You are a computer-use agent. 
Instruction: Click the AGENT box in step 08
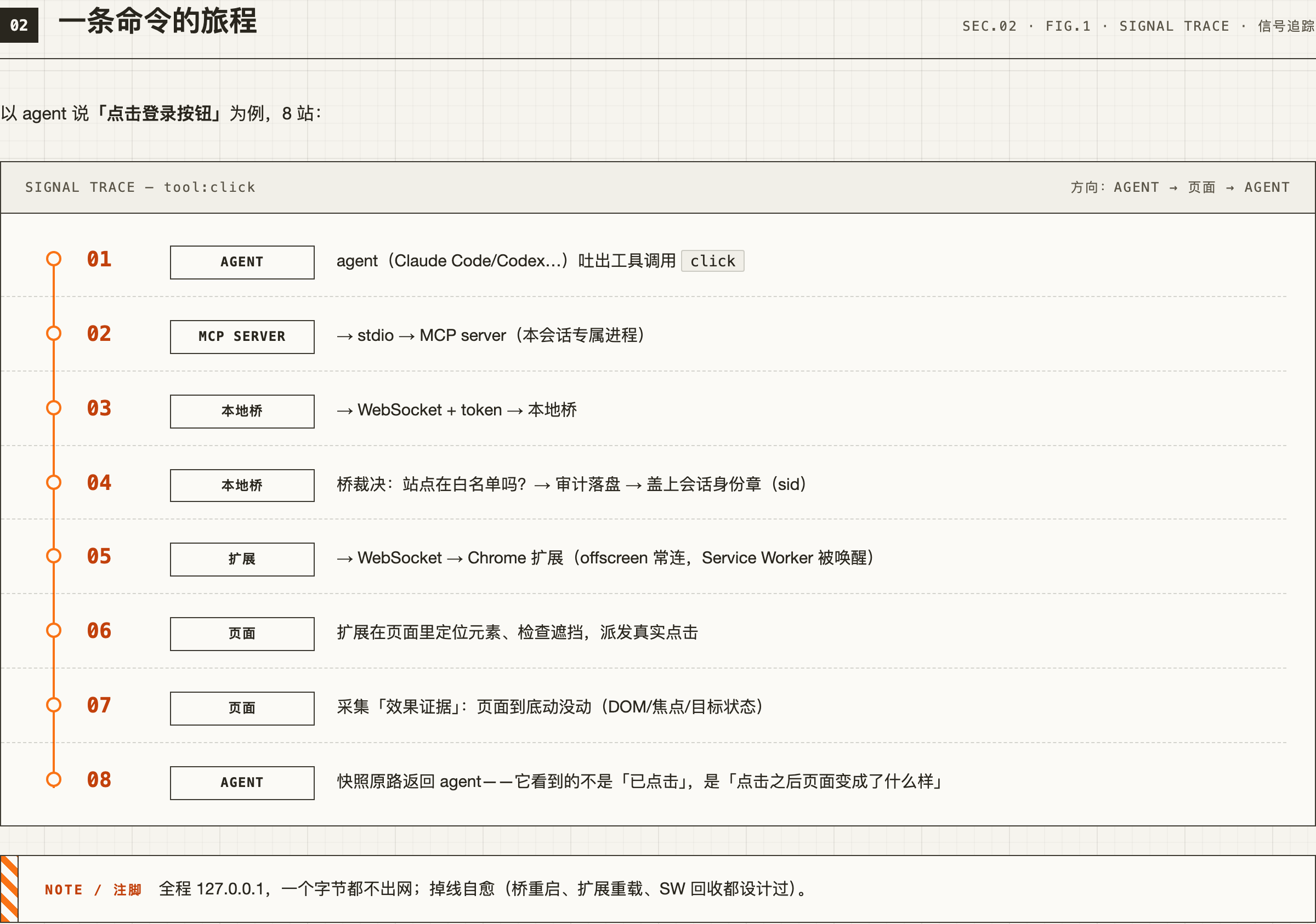[x=242, y=783]
